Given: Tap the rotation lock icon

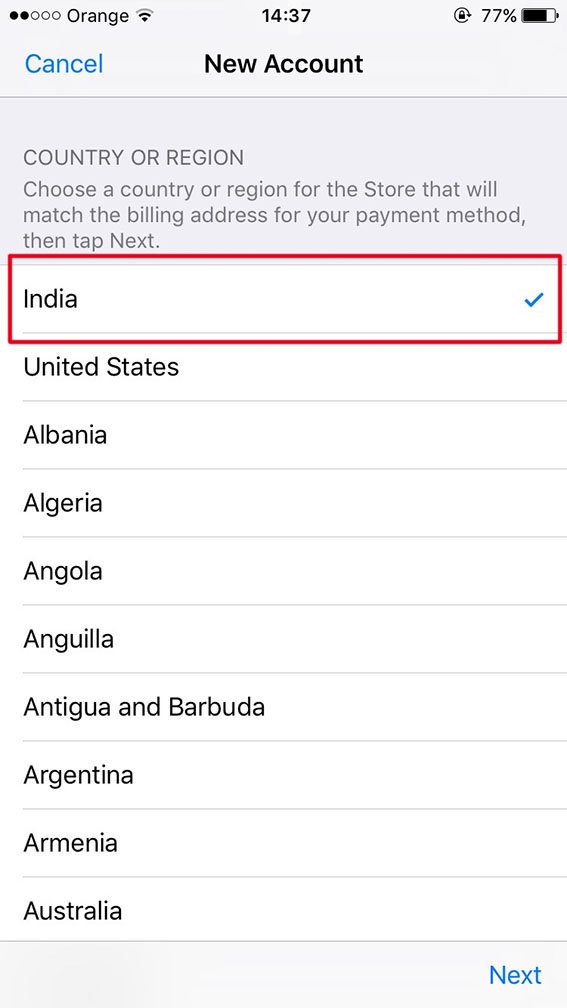Looking at the screenshot, I should (462, 16).
